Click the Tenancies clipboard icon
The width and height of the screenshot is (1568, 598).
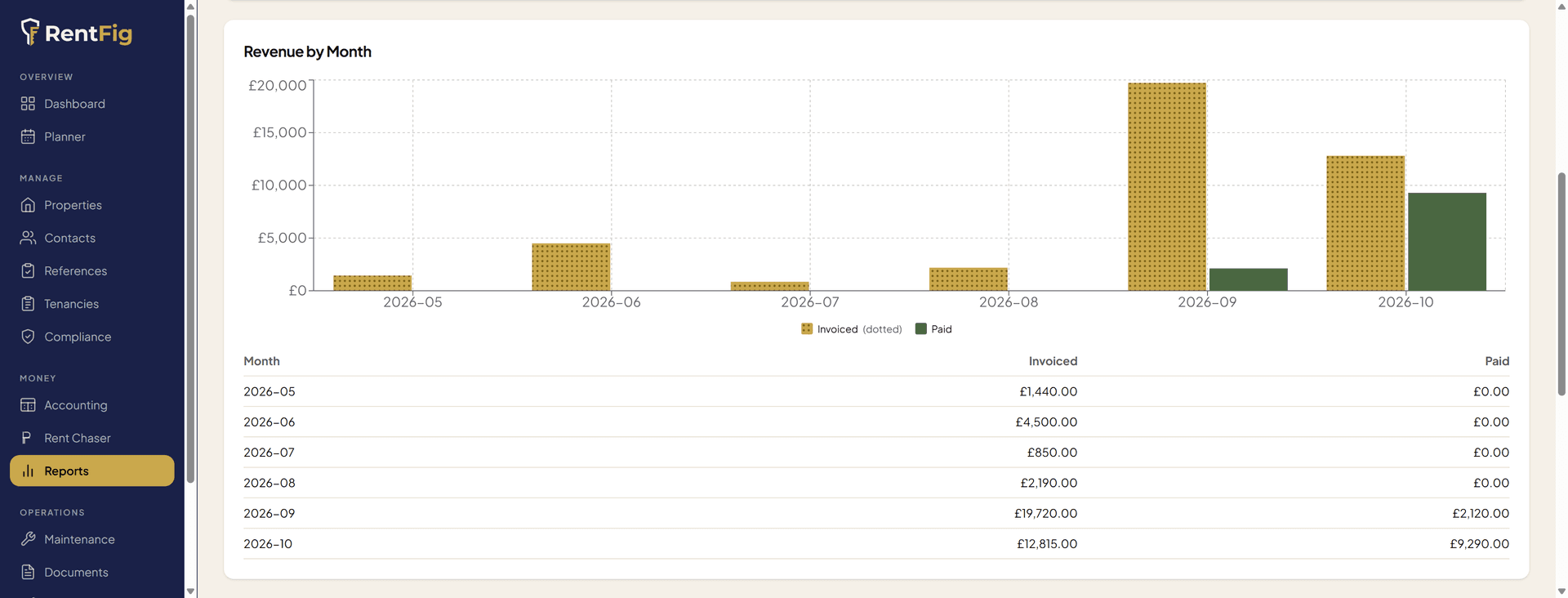click(x=28, y=304)
